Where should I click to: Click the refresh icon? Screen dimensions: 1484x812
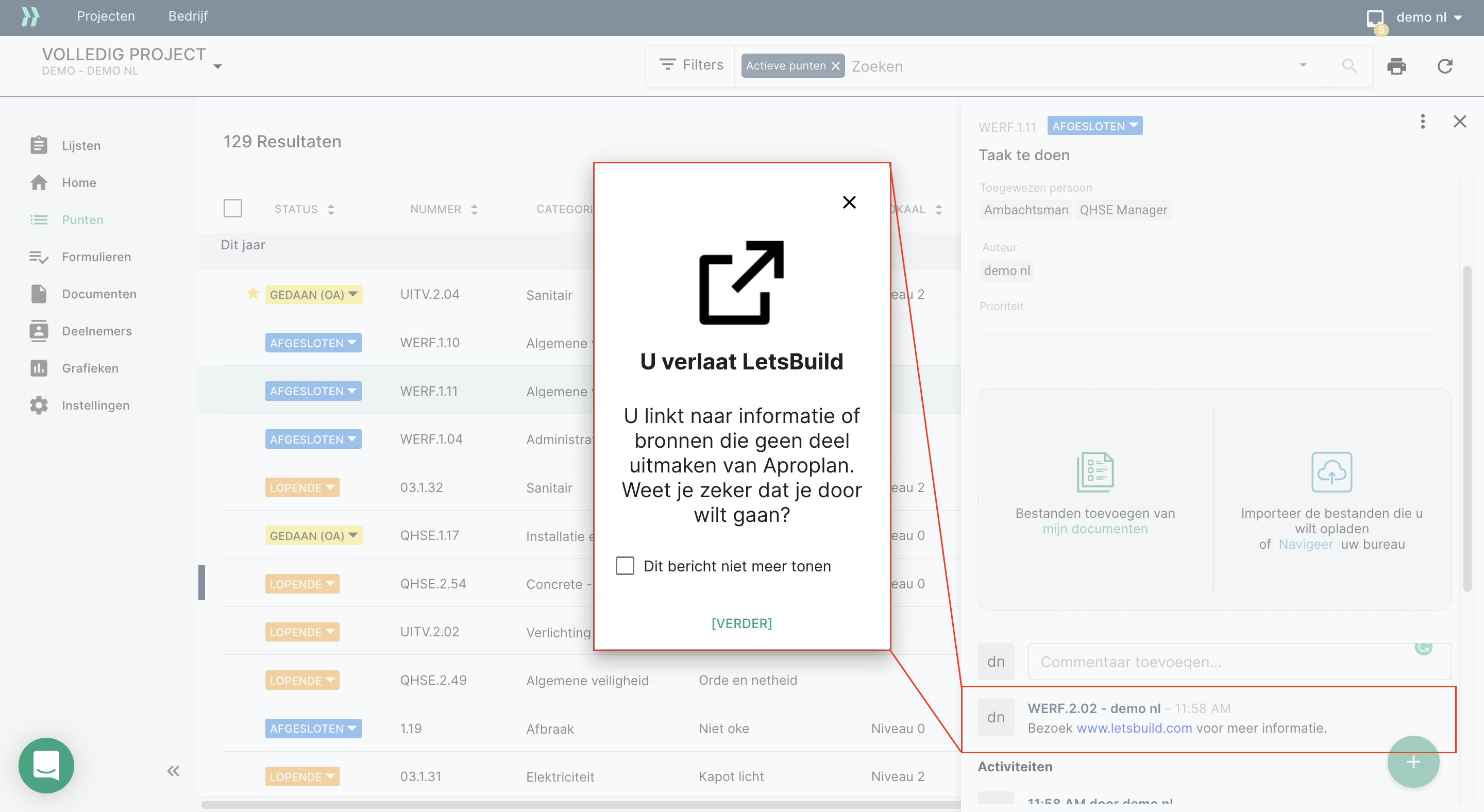tap(1445, 66)
